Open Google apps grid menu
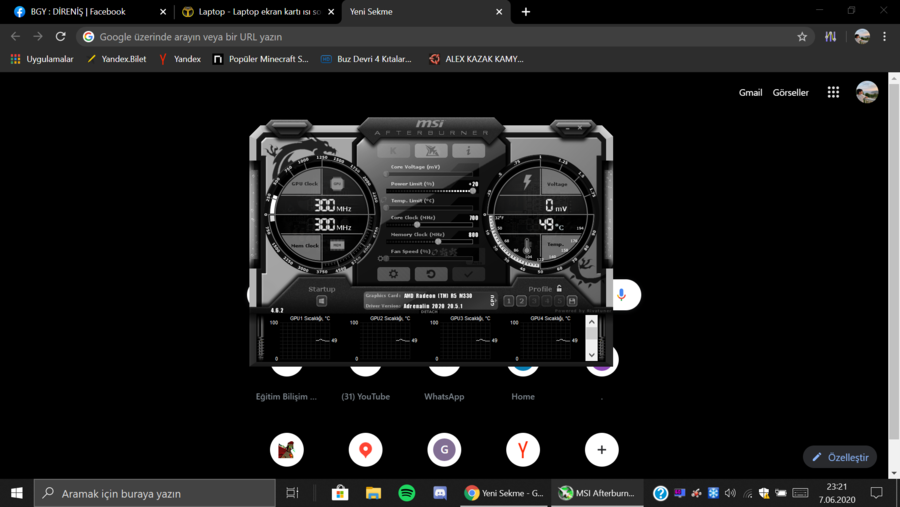The height and width of the screenshot is (507, 900). pos(833,92)
